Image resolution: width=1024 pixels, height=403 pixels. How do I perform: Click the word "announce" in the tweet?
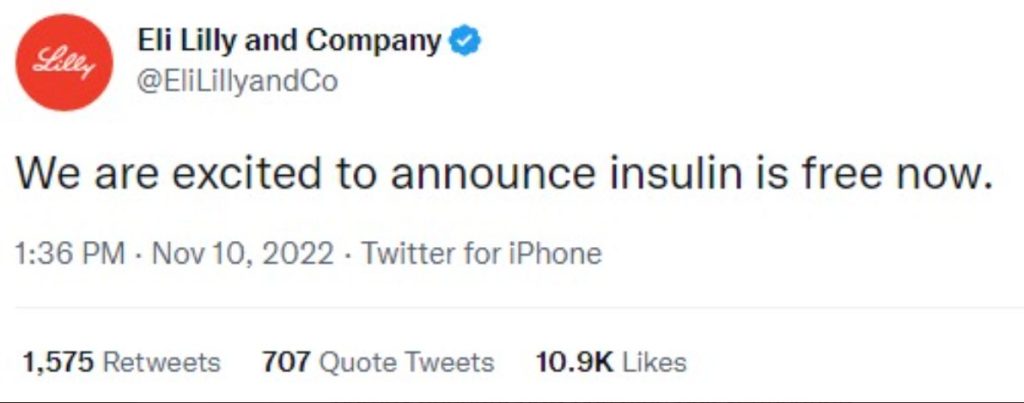(480, 175)
